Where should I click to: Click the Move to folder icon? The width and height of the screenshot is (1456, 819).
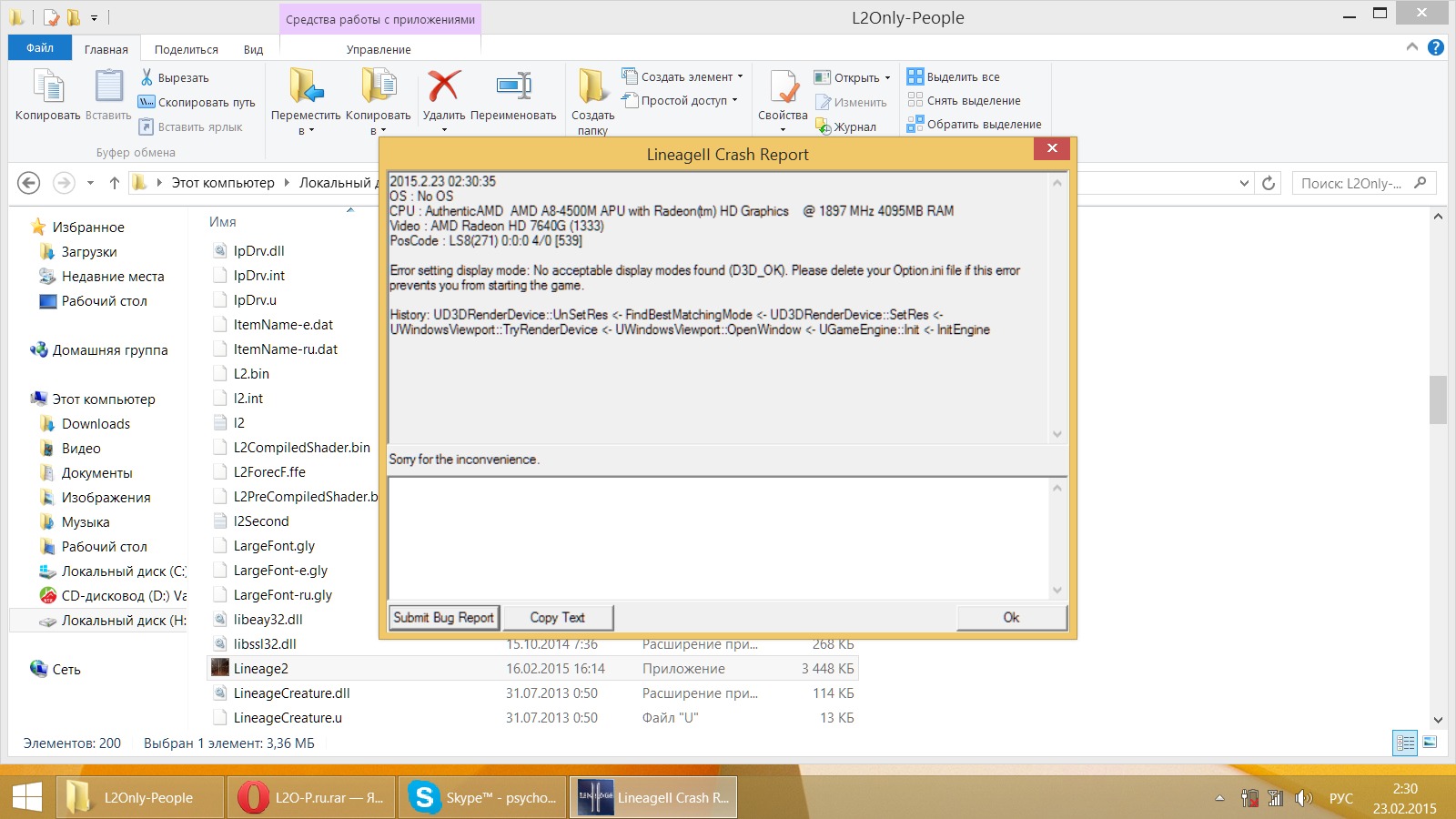[x=306, y=86]
